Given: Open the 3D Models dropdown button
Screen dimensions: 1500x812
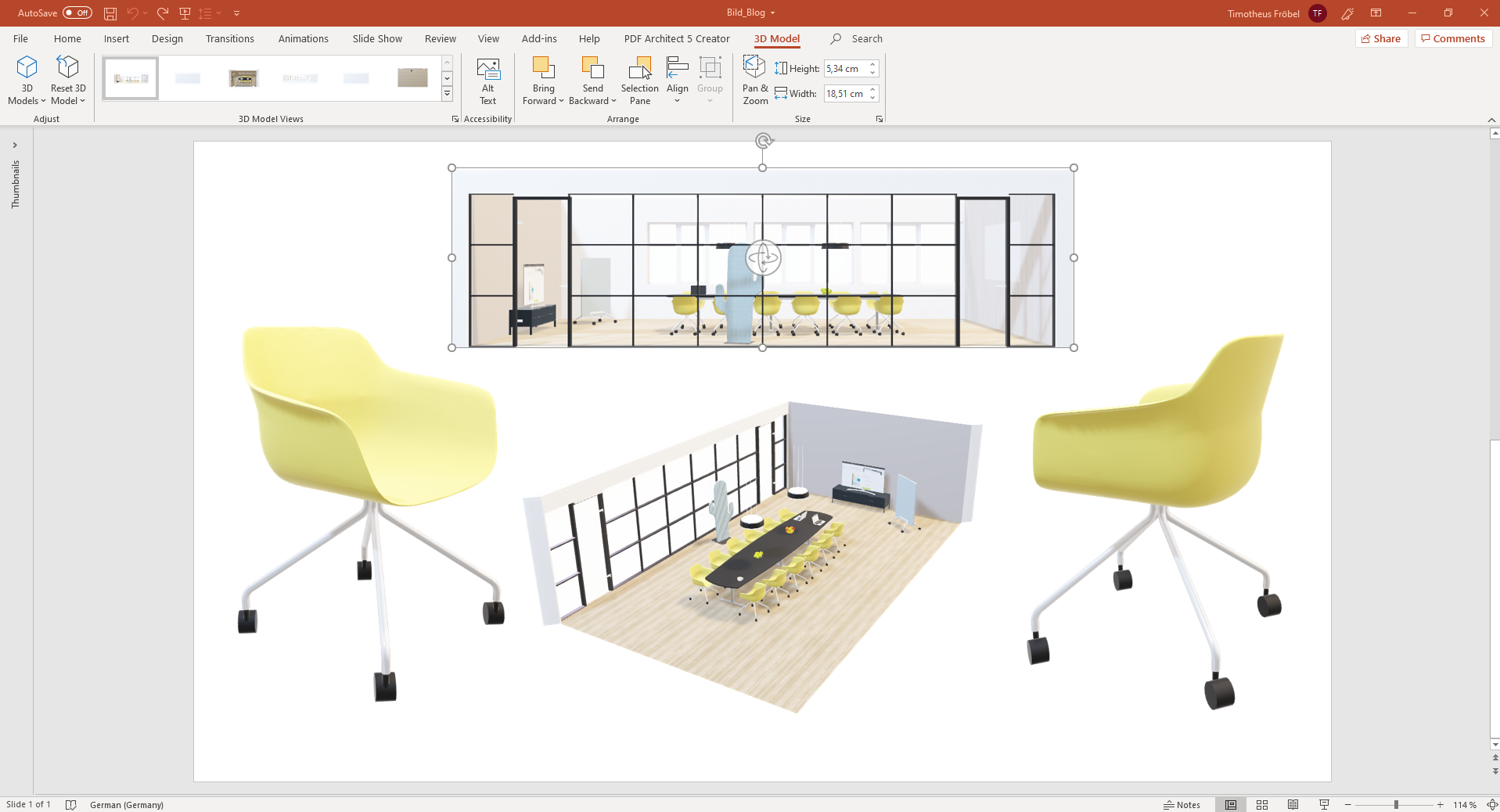Looking at the screenshot, I should pos(27,81).
